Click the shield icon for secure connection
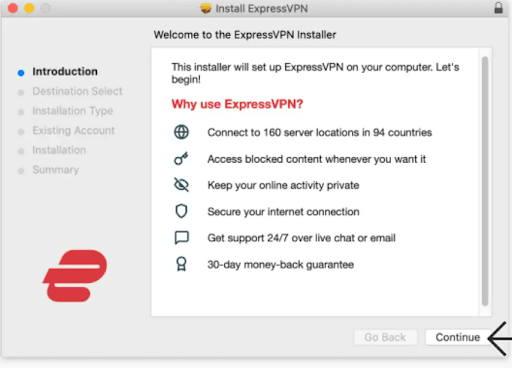 181,211
